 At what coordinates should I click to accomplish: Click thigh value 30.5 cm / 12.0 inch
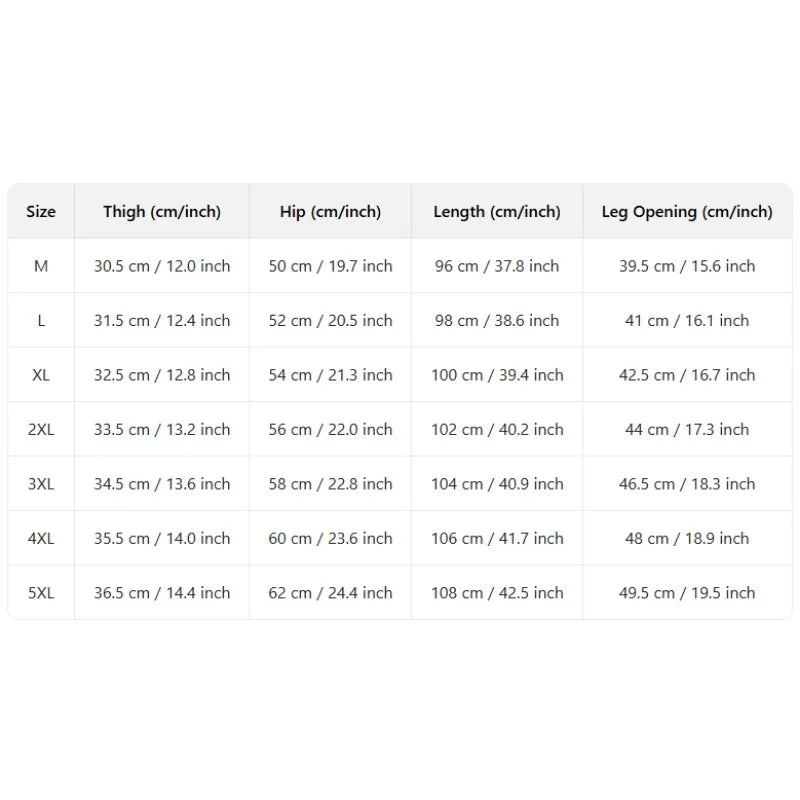point(162,266)
